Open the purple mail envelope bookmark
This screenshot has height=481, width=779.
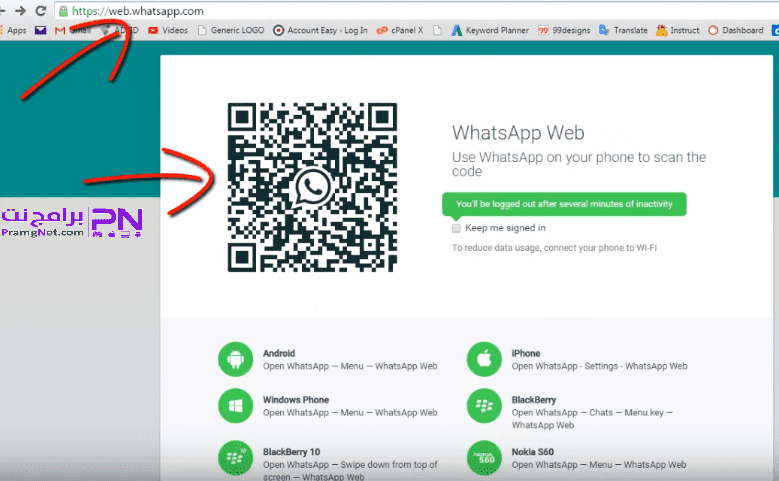(40, 30)
